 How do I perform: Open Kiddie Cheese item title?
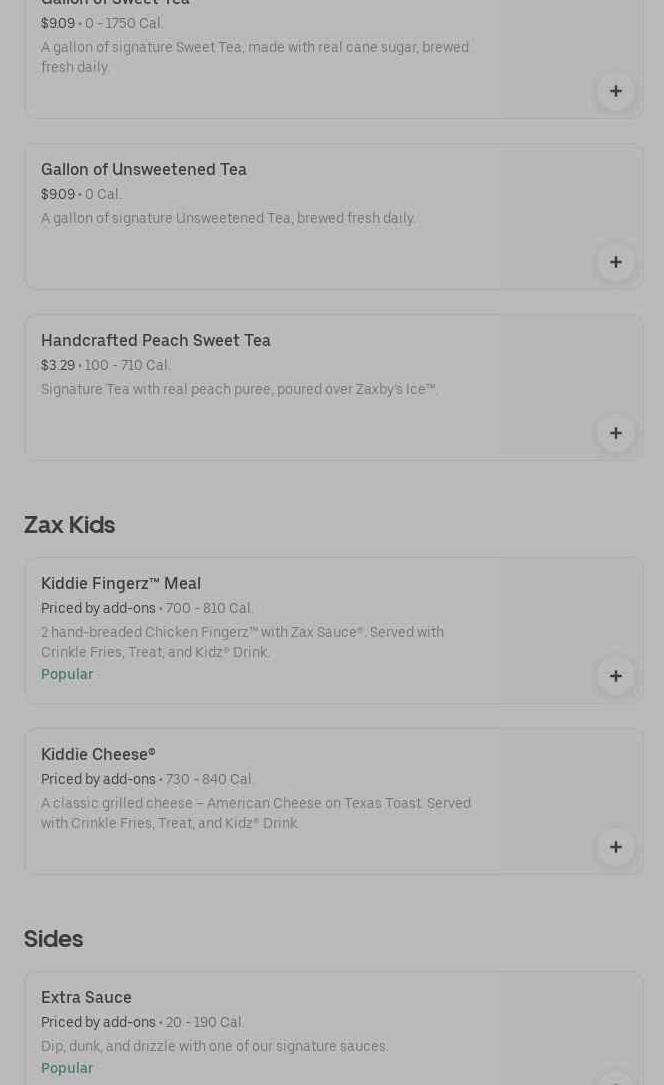point(98,755)
